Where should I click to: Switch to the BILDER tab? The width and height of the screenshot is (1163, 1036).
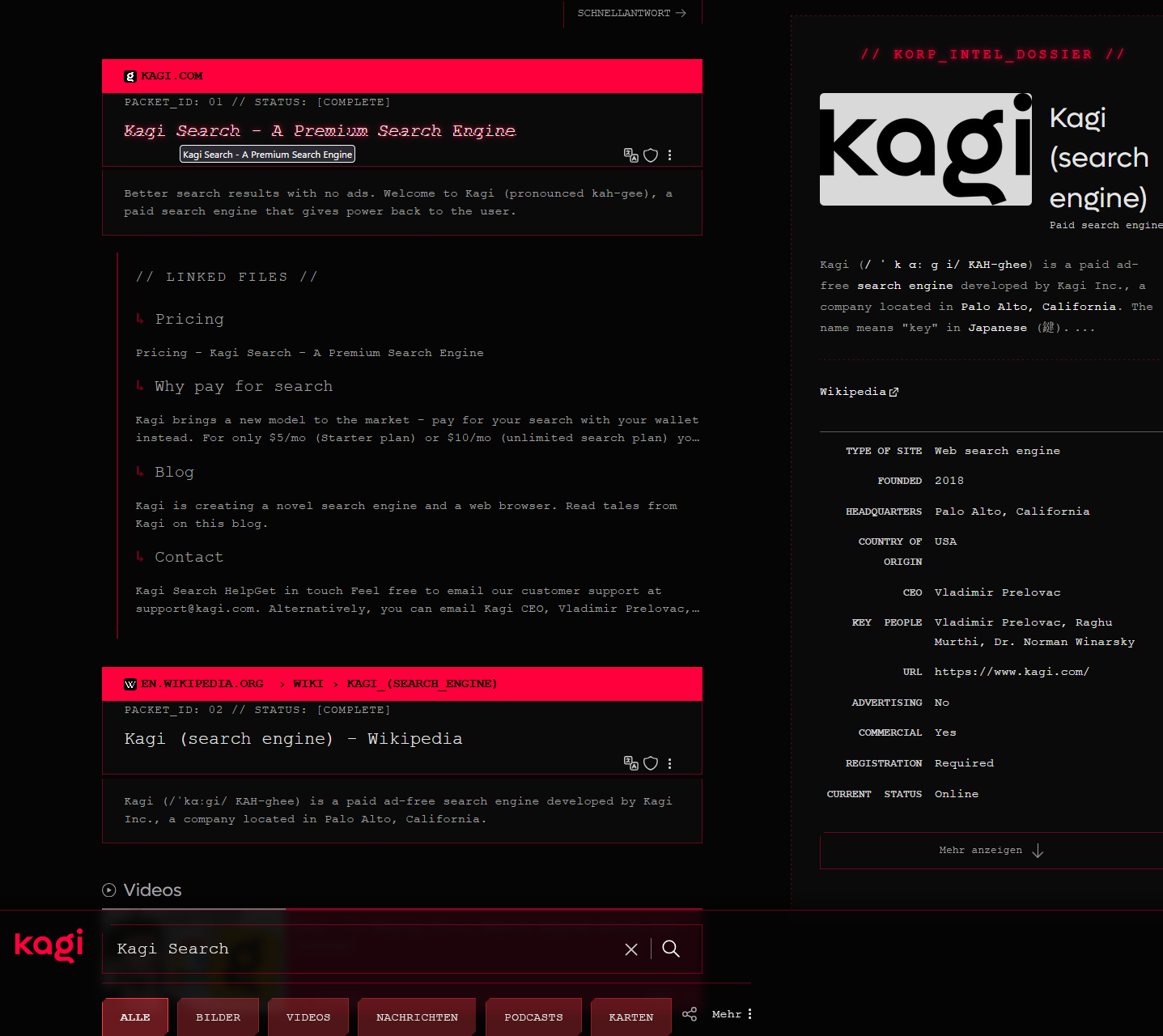pos(218,1017)
